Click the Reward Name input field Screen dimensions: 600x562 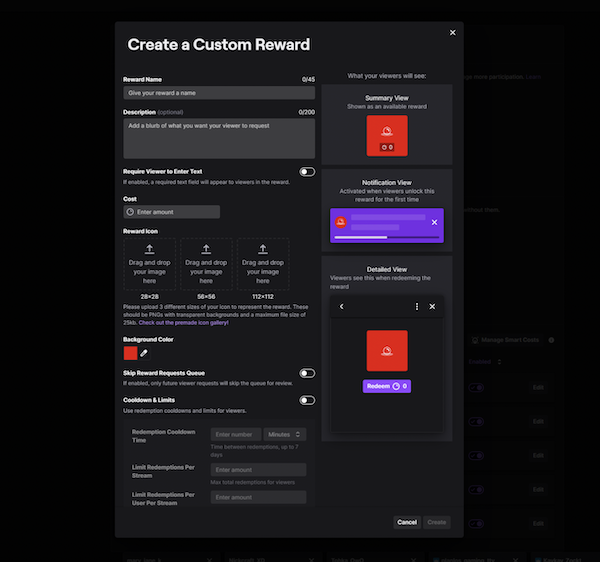(219, 93)
